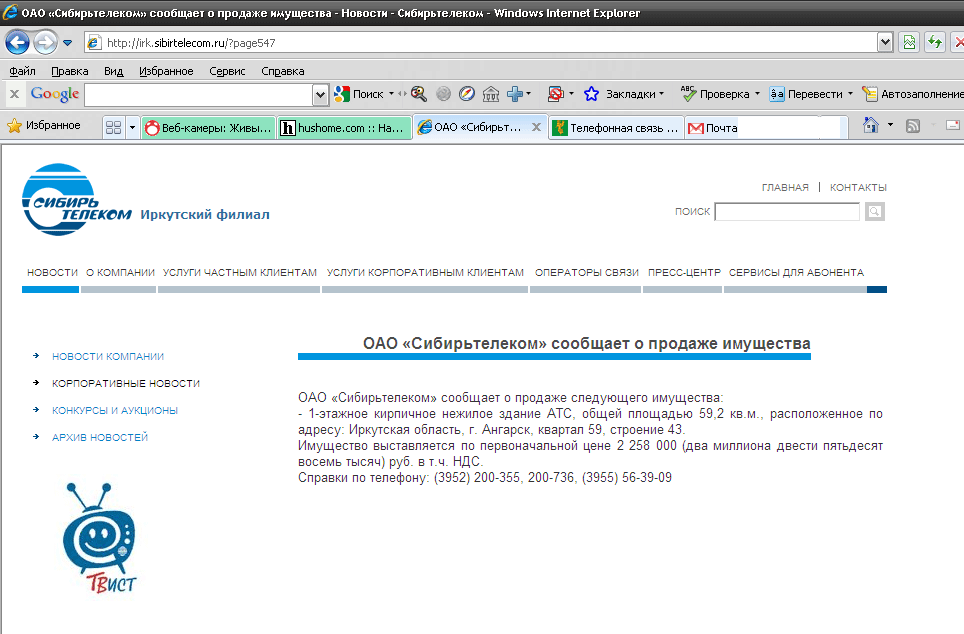This screenshot has width=964, height=634.
Task: Click the Google toolbar search box
Action: coord(199,95)
